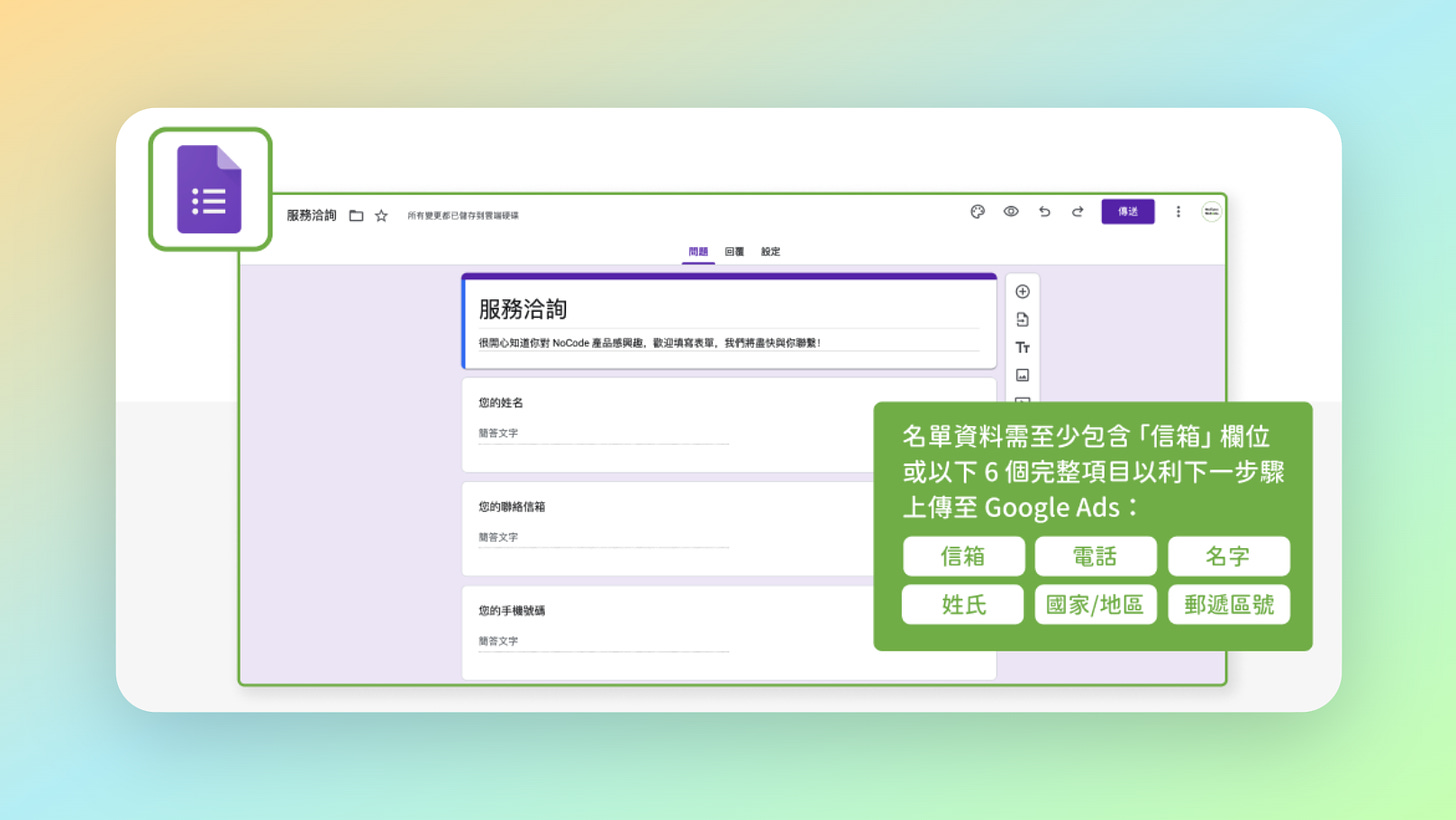1456x820 pixels.
Task: Edit the form description starting 很開心知道
Action: point(728,343)
